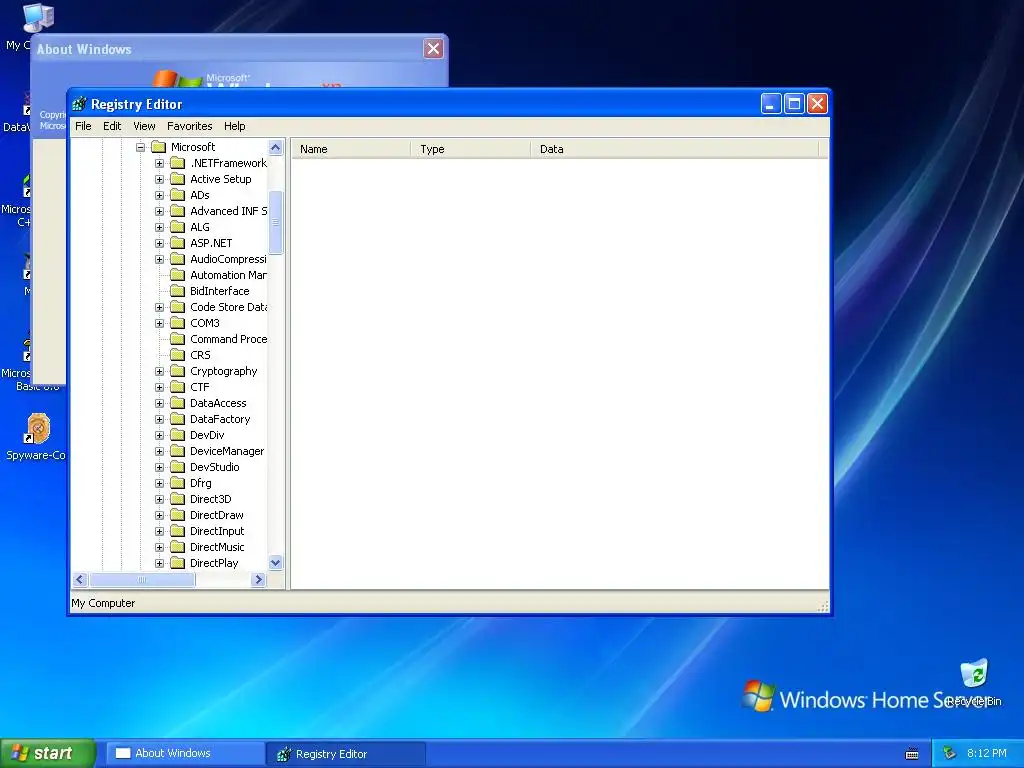Click the 8:12 PM taskbar clock
The image size is (1024, 768).
[987, 753]
